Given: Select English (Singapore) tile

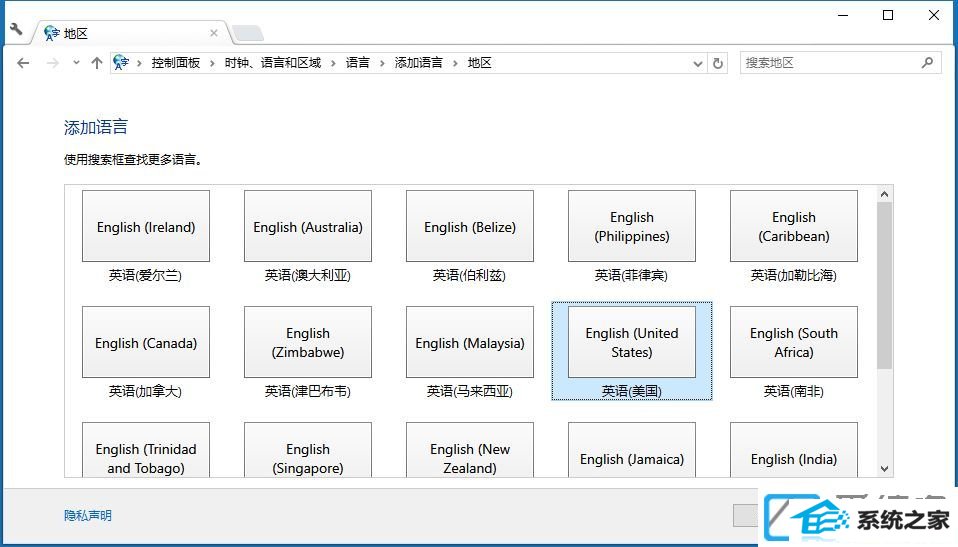Looking at the screenshot, I should (x=308, y=450).
